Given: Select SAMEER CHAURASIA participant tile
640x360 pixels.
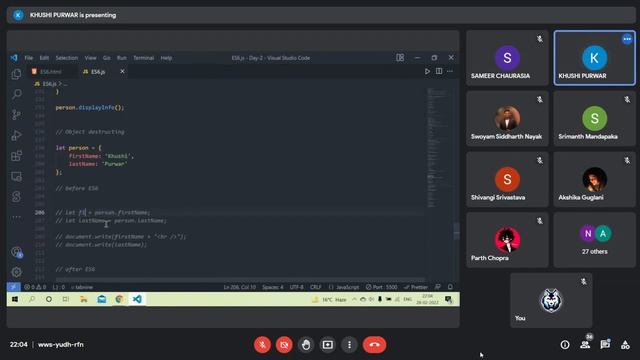Looking at the screenshot, I should coord(507,58).
